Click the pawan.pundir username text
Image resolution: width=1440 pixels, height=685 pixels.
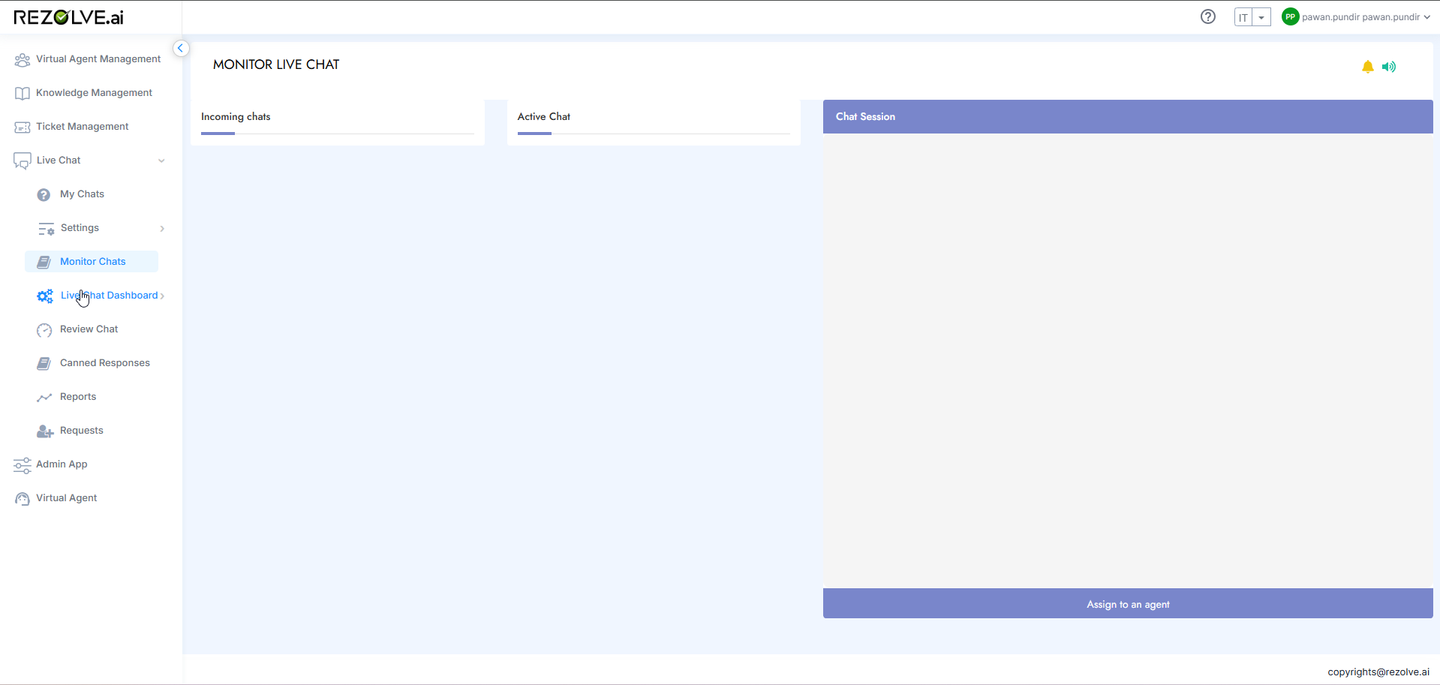coord(1361,17)
